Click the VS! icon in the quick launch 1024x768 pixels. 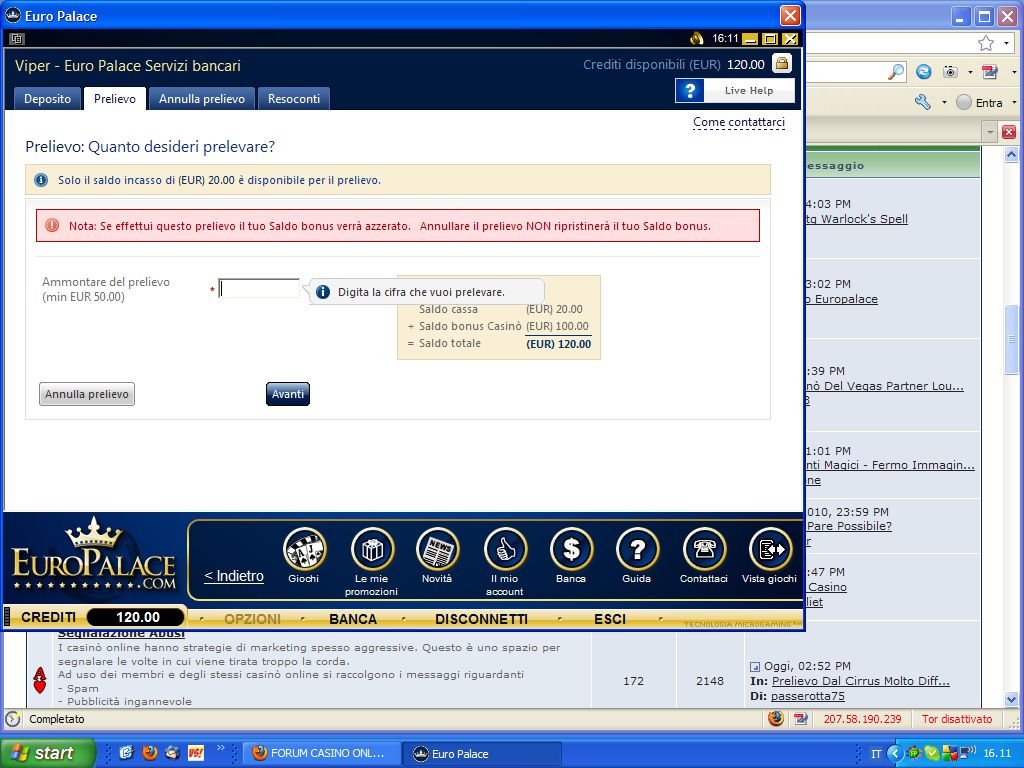pos(195,753)
